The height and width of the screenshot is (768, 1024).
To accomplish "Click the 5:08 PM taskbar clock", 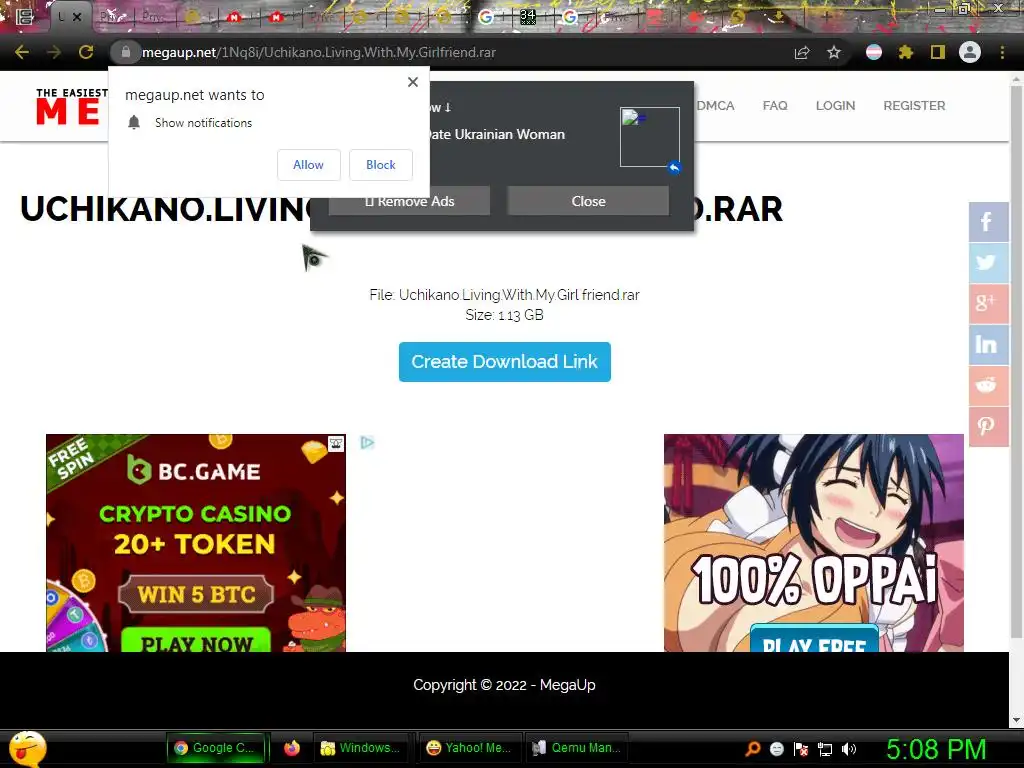I will coord(936,749).
